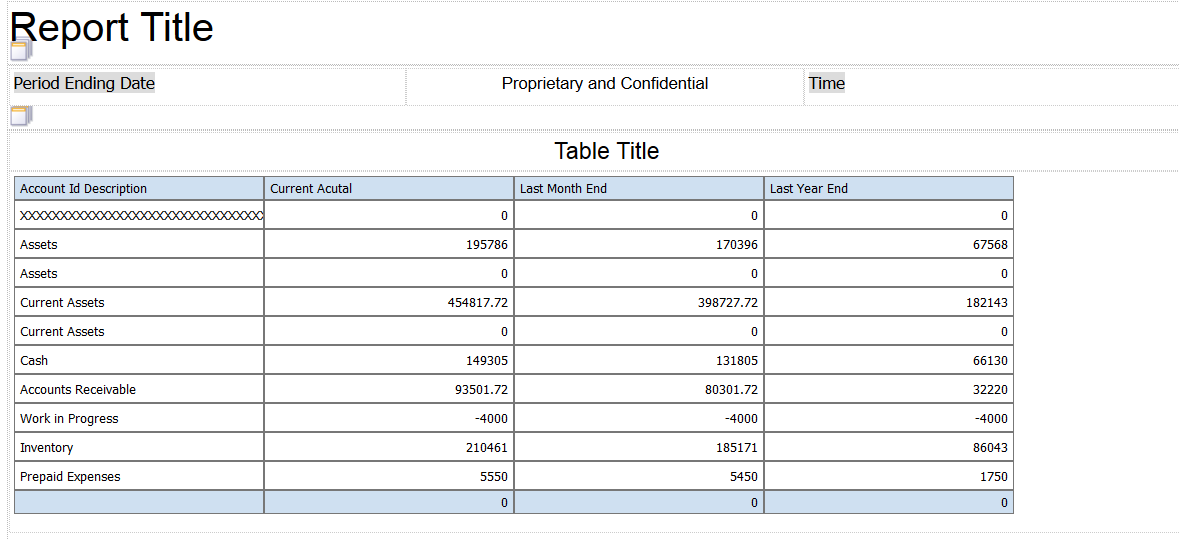Select the value 1750
This screenshot has width=1179, height=539.
(994, 477)
